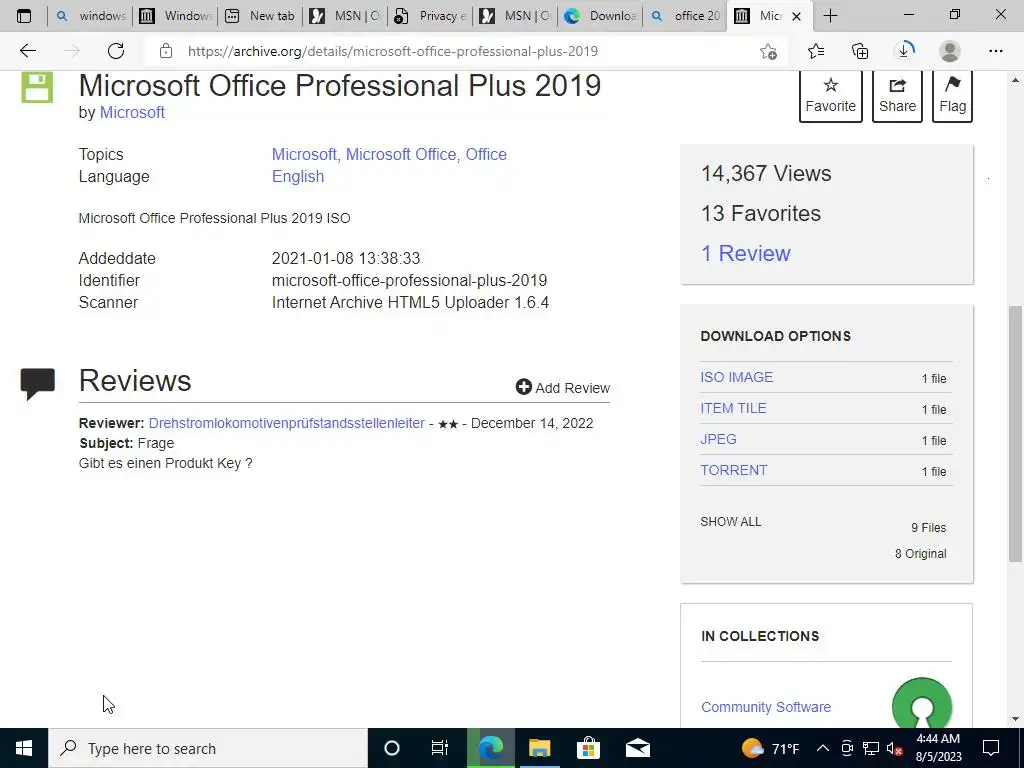
Task: Open the Microsoft author link
Action: click(132, 112)
